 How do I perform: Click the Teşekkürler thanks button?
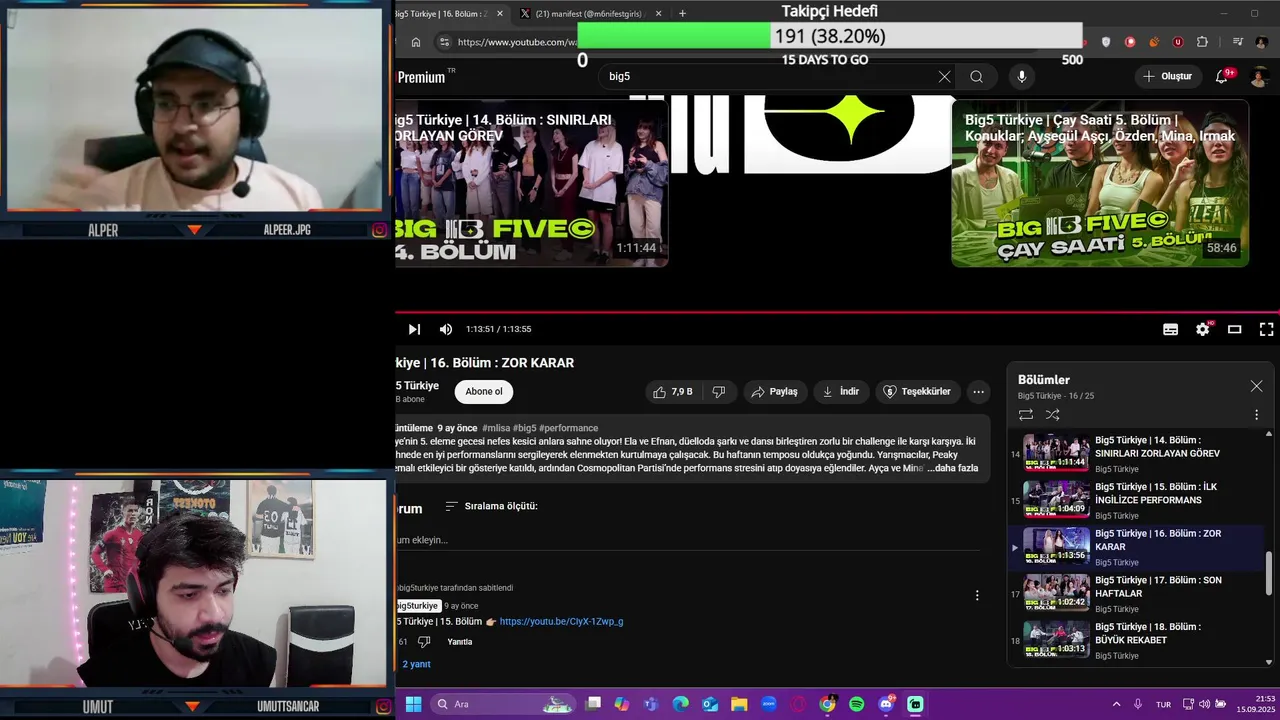tap(917, 392)
